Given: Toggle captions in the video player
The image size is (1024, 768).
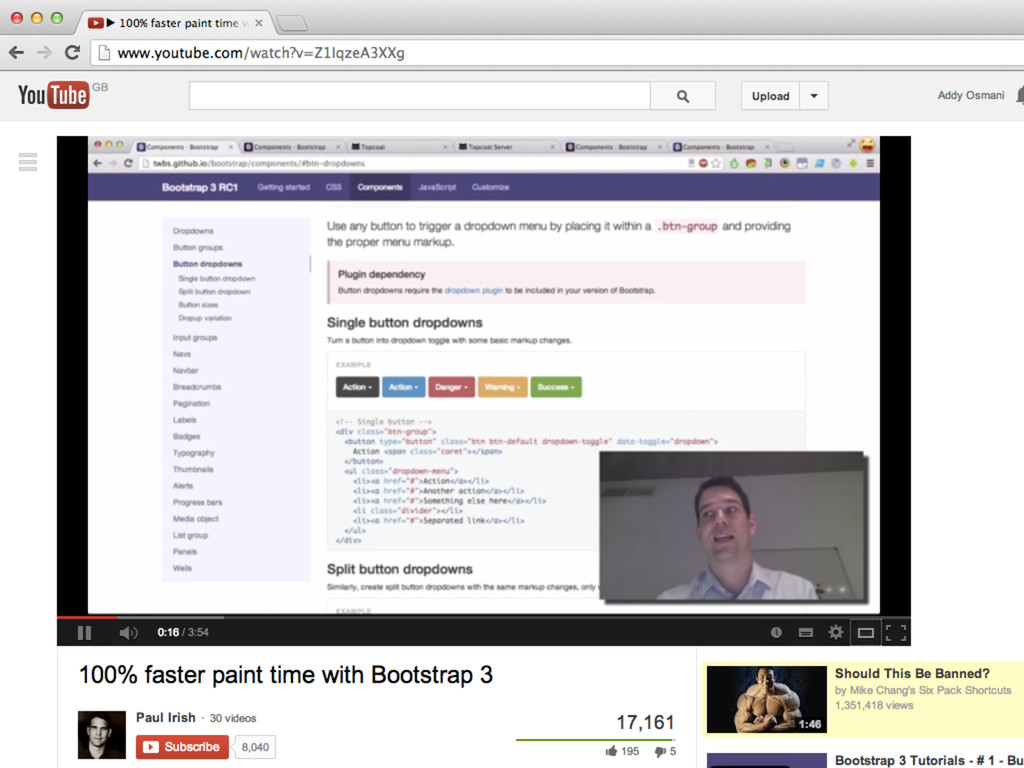Looking at the screenshot, I should (805, 632).
